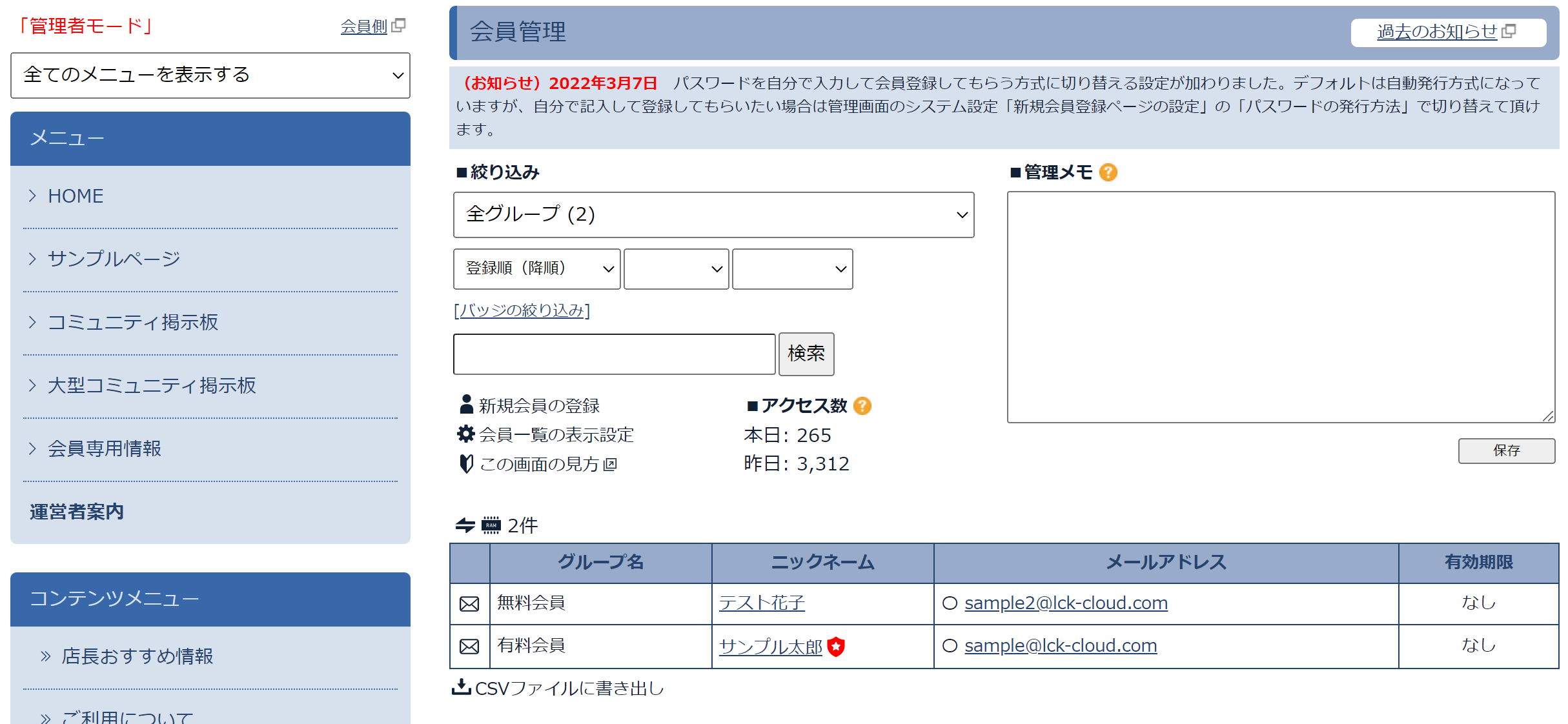1568x724 pixels.
Task: Click この画面の見方 link
Action: tap(540, 465)
